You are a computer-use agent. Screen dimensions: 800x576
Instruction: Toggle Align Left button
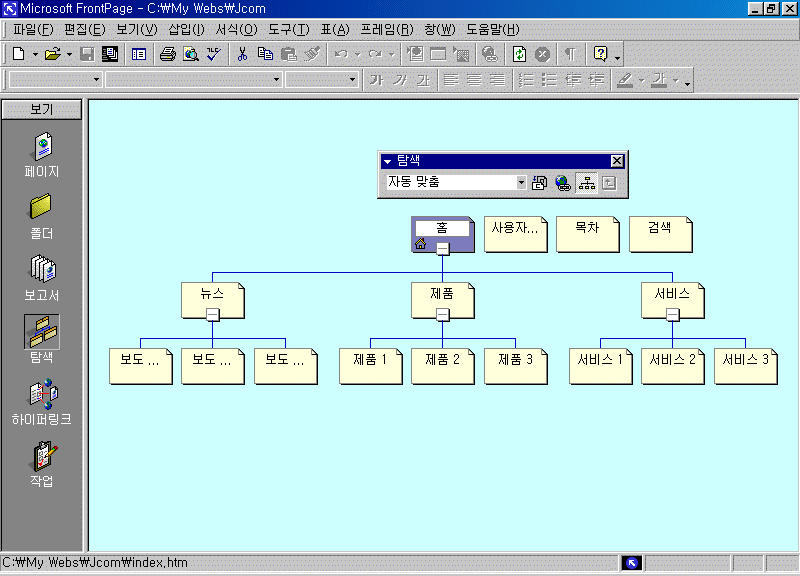(x=451, y=80)
